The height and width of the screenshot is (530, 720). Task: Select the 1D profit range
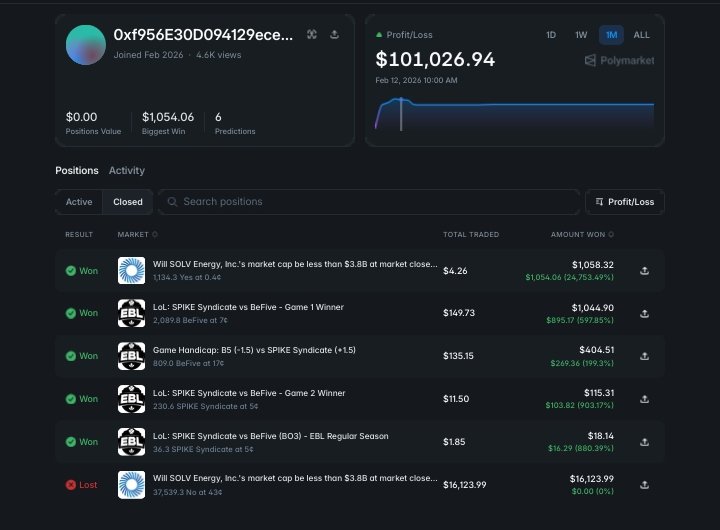(551, 35)
